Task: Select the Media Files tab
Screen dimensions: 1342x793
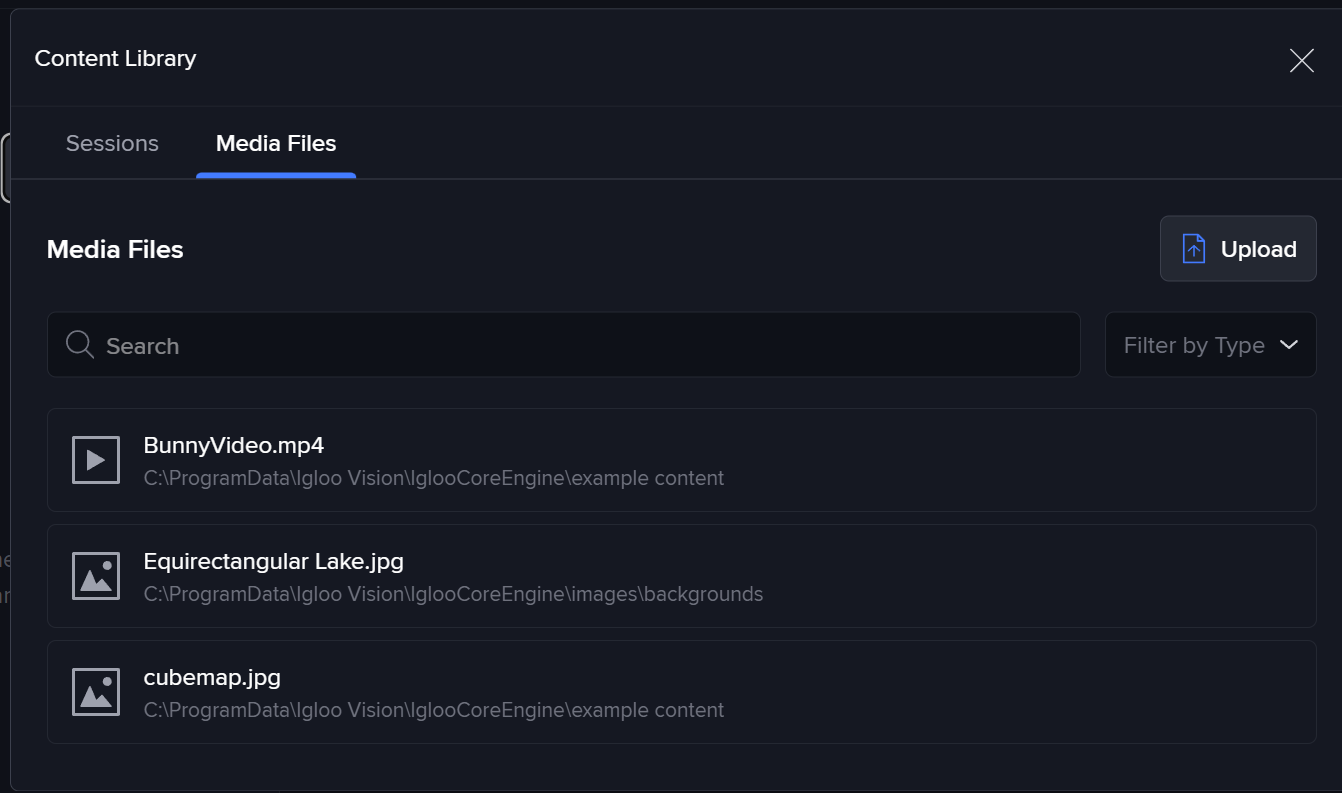Action: pyautogui.click(x=276, y=144)
